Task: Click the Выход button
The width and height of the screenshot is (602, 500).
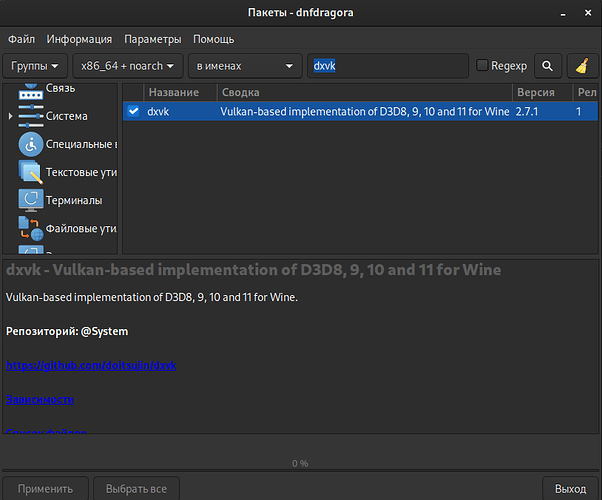Action: [x=570, y=489]
